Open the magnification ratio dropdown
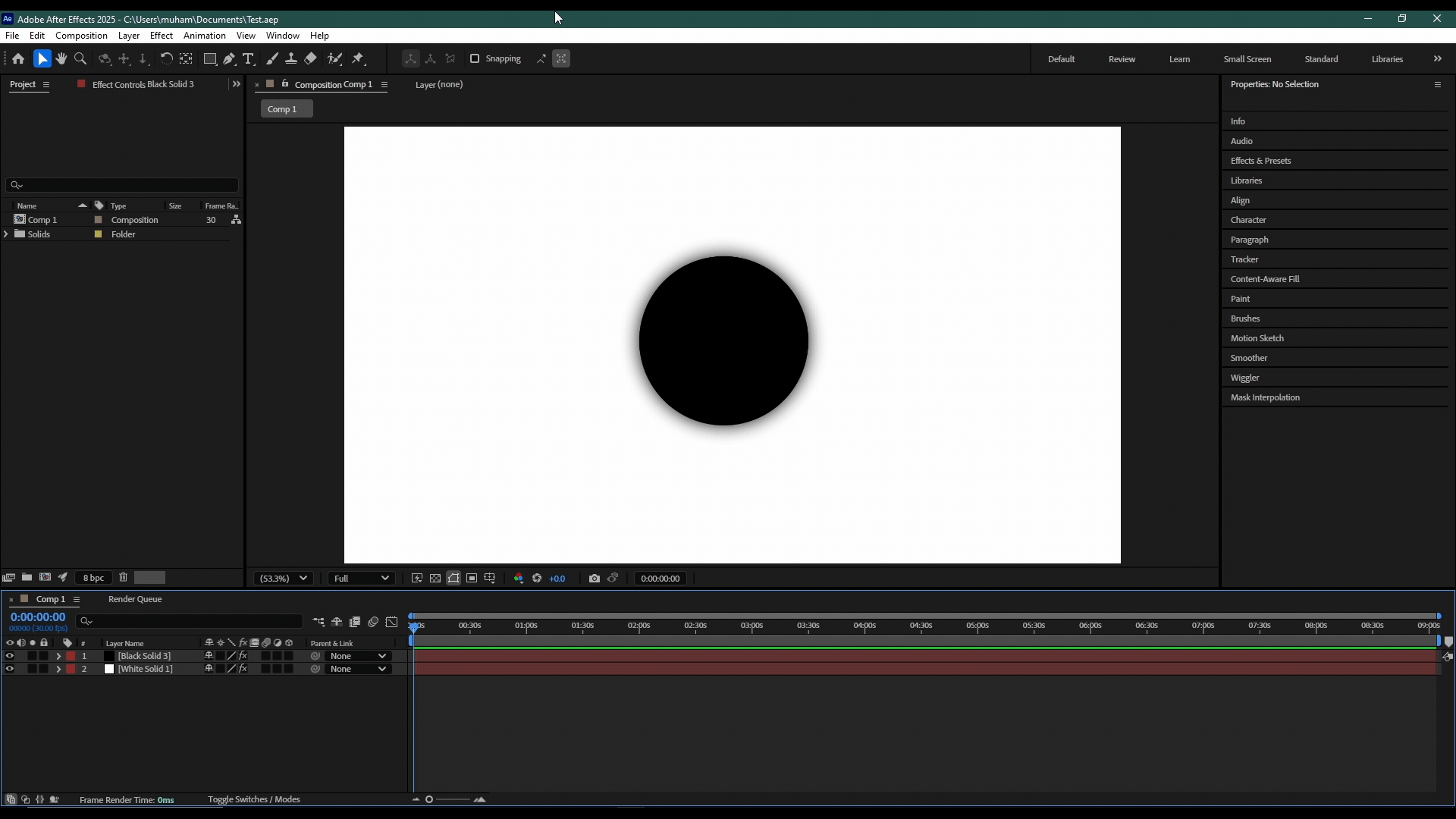This screenshot has height=819, width=1456. pos(284,578)
